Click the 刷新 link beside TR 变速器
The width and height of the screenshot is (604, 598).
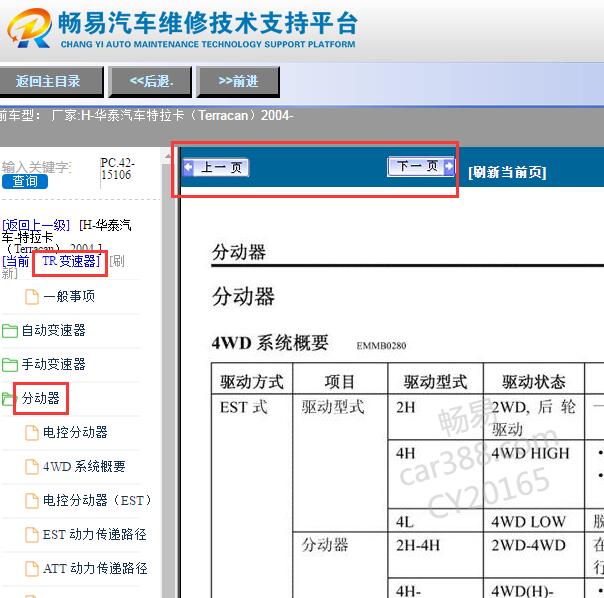116,261
